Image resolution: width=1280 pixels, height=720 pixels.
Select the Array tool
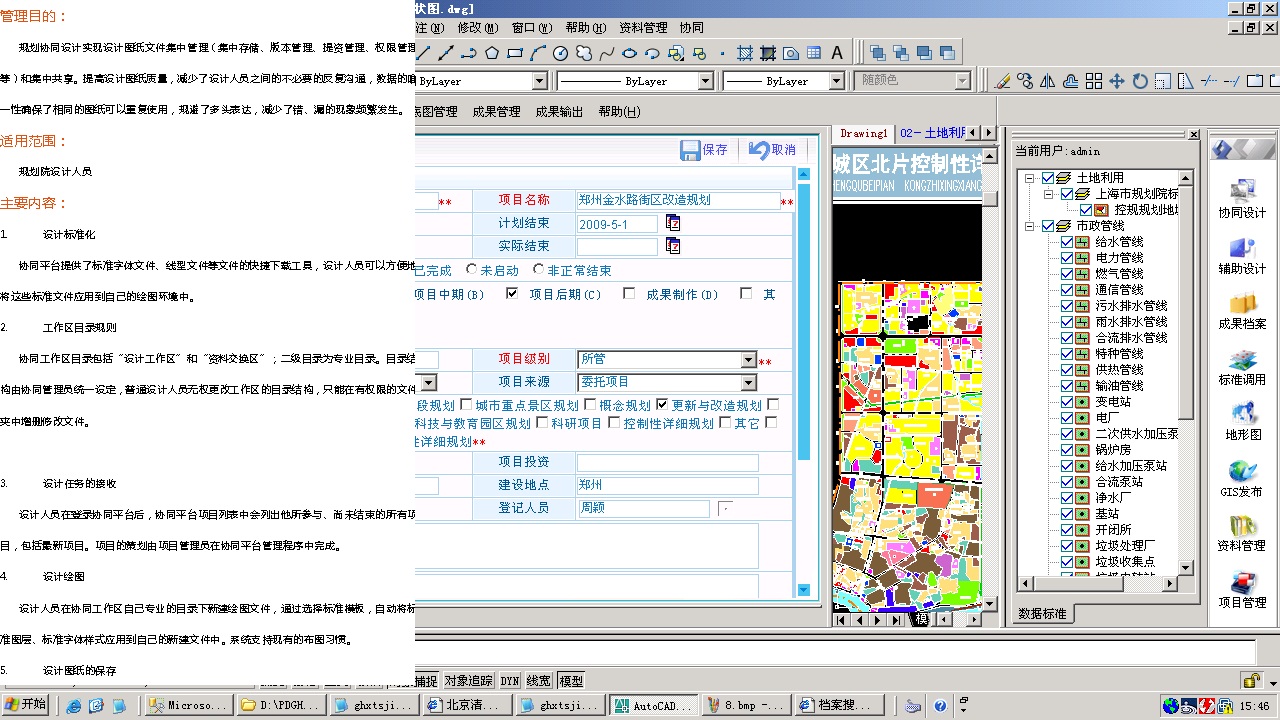[1094, 81]
